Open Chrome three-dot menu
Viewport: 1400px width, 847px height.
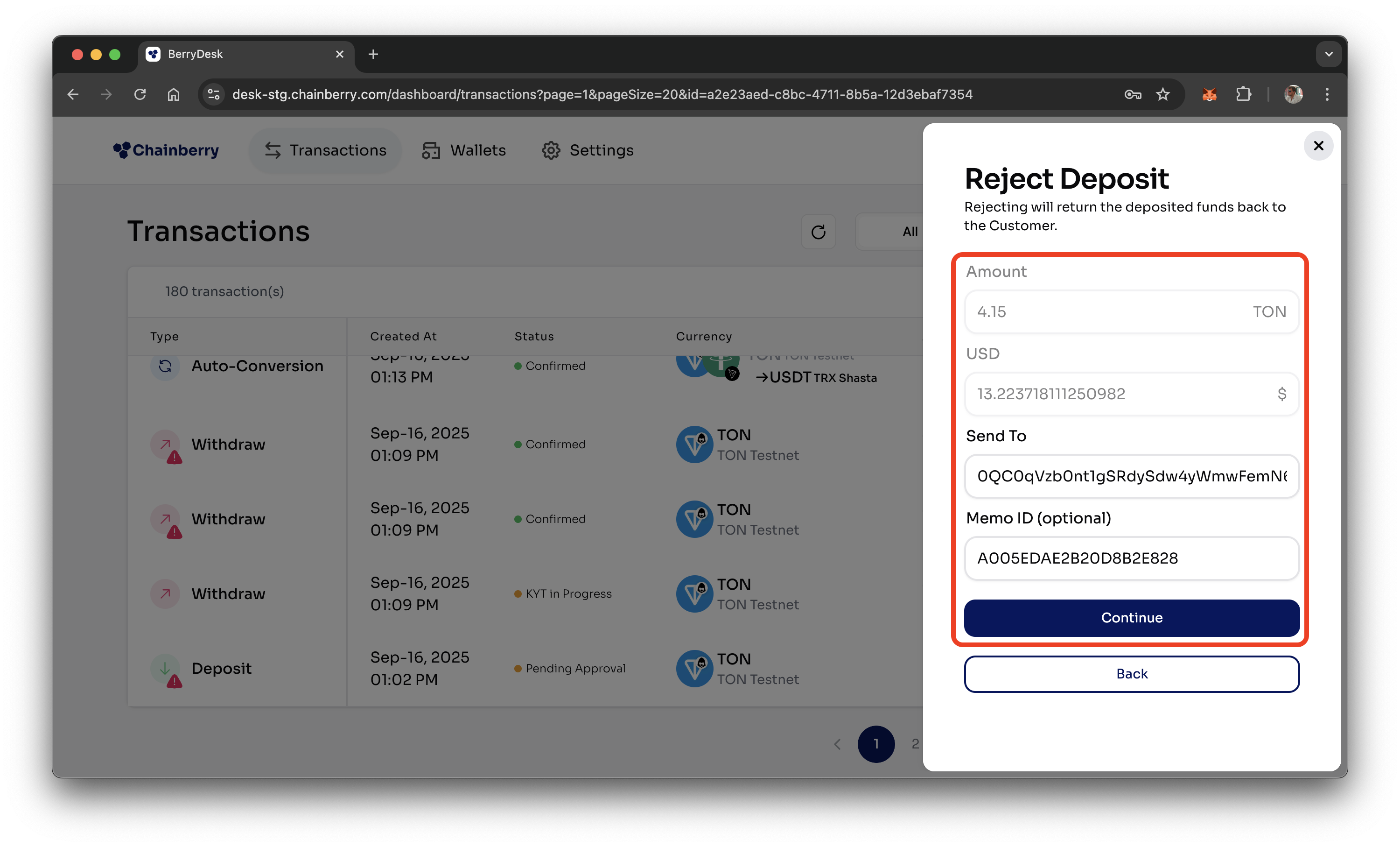[1327, 94]
